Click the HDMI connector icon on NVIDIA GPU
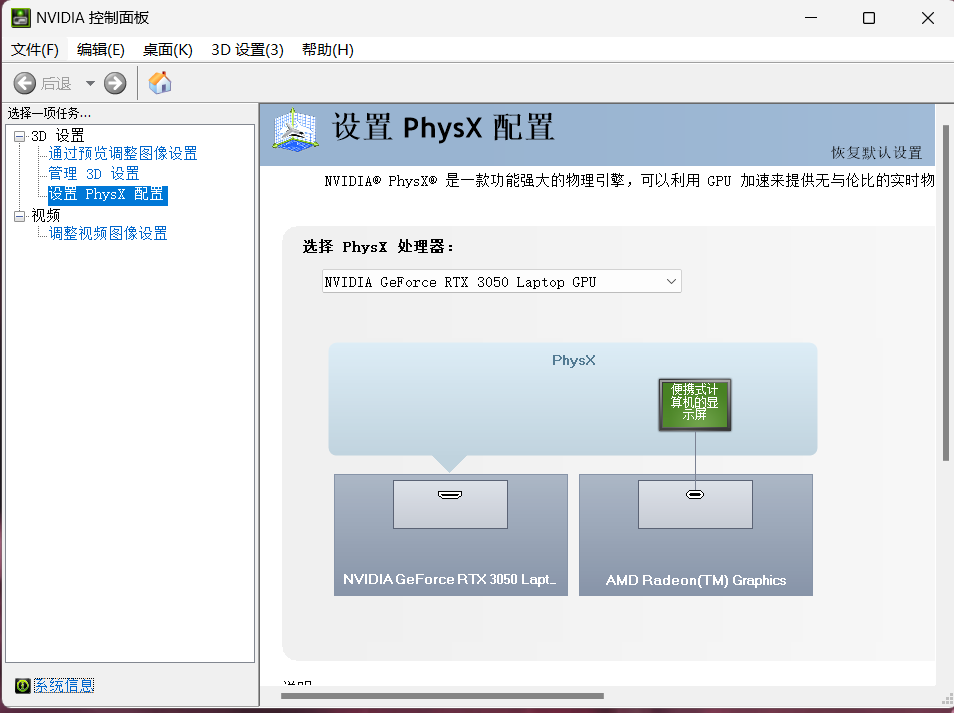 pos(450,495)
